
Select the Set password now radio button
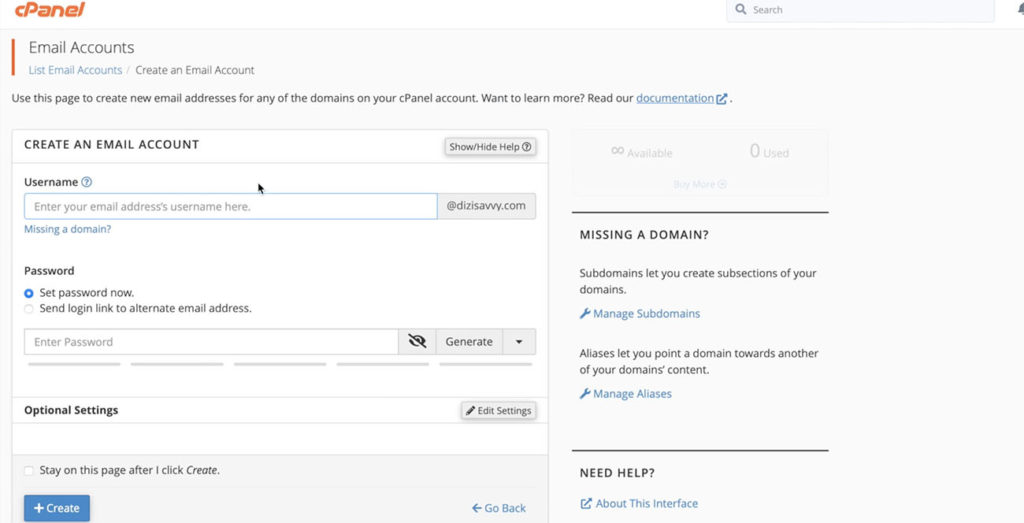click(29, 293)
